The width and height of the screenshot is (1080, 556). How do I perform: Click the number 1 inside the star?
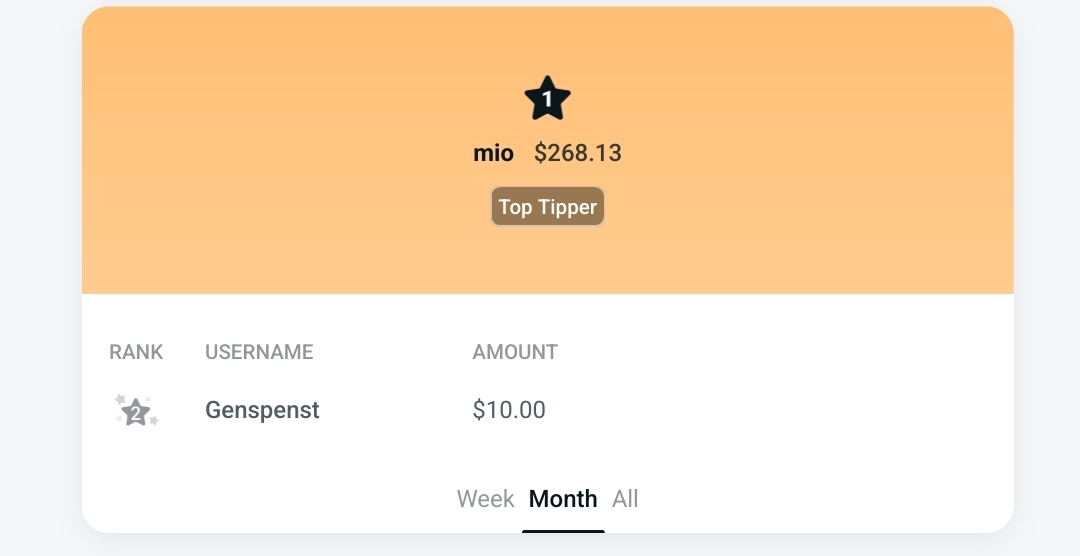[547, 100]
